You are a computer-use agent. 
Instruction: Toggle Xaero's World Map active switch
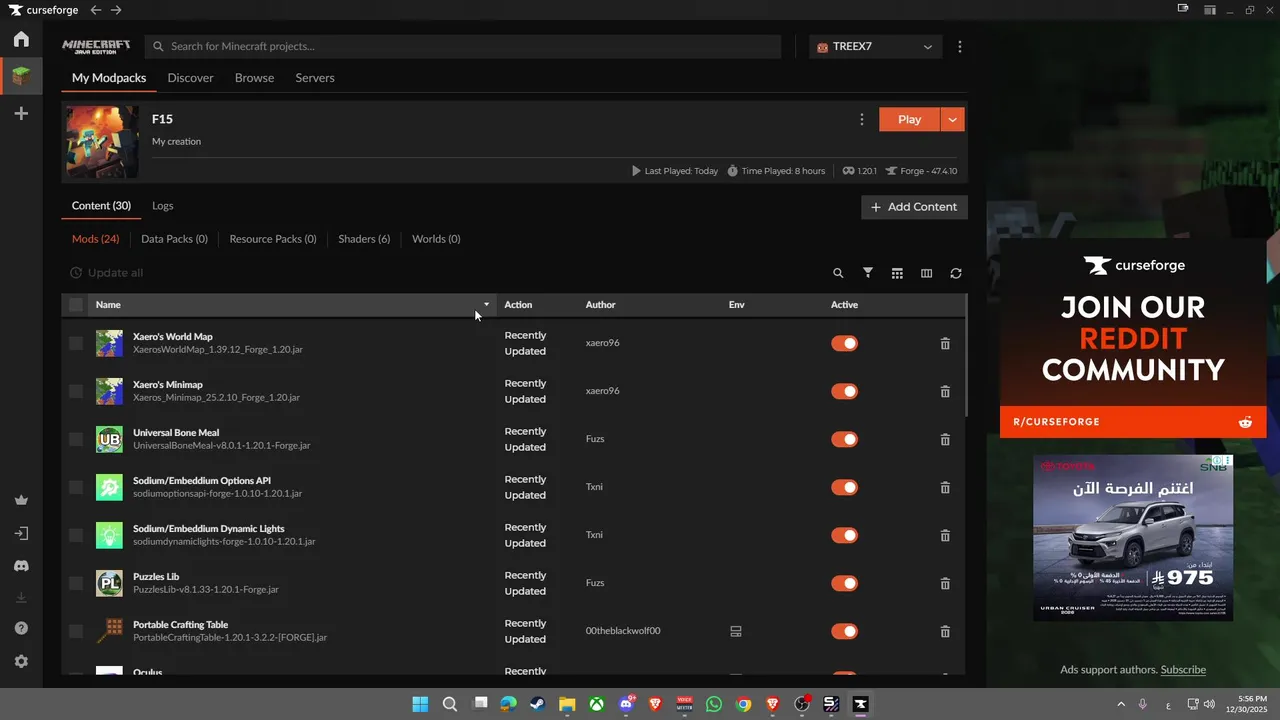point(845,343)
